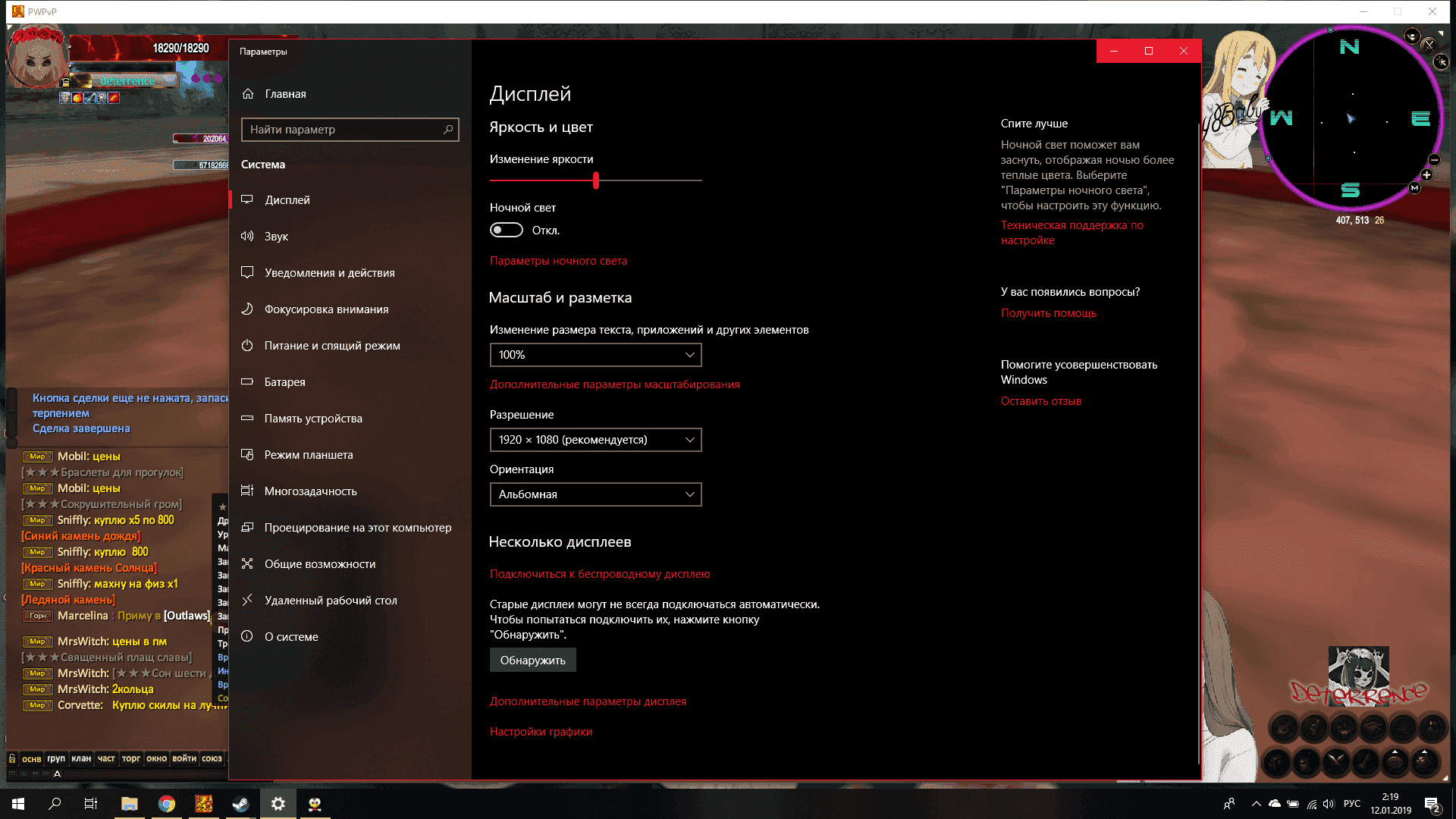Click the minimap zoom-in plus icon

point(1426,175)
